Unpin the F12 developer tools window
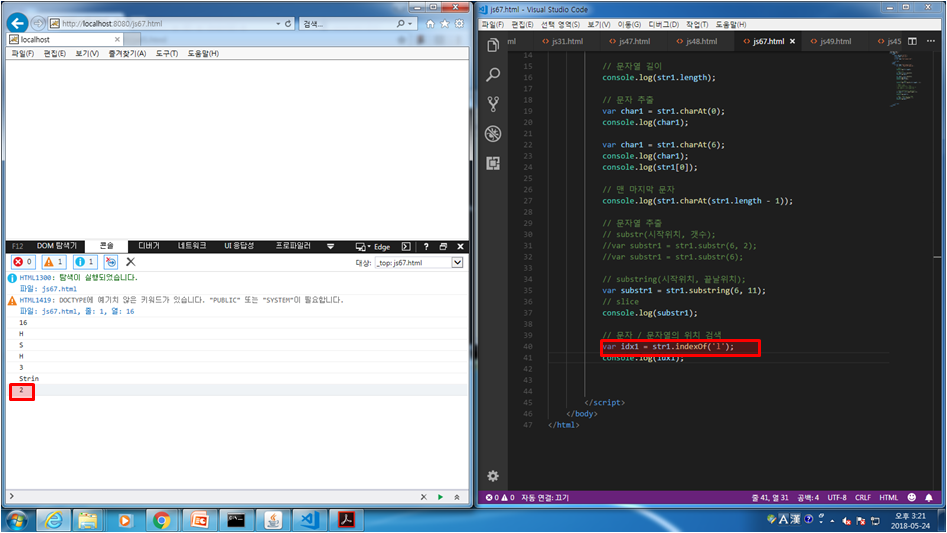 point(443,246)
